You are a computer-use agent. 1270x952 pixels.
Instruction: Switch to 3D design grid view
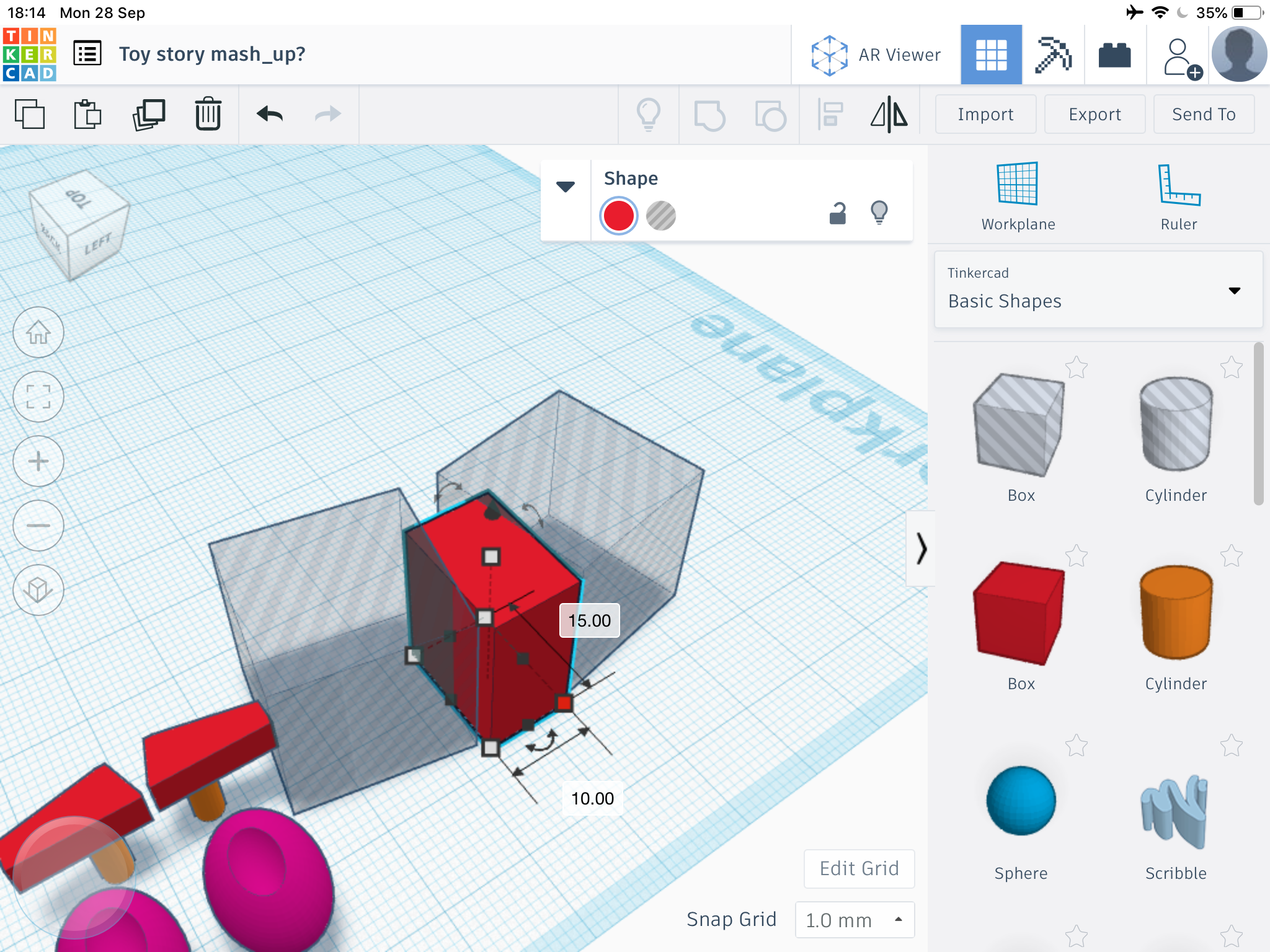[x=991, y=55]
